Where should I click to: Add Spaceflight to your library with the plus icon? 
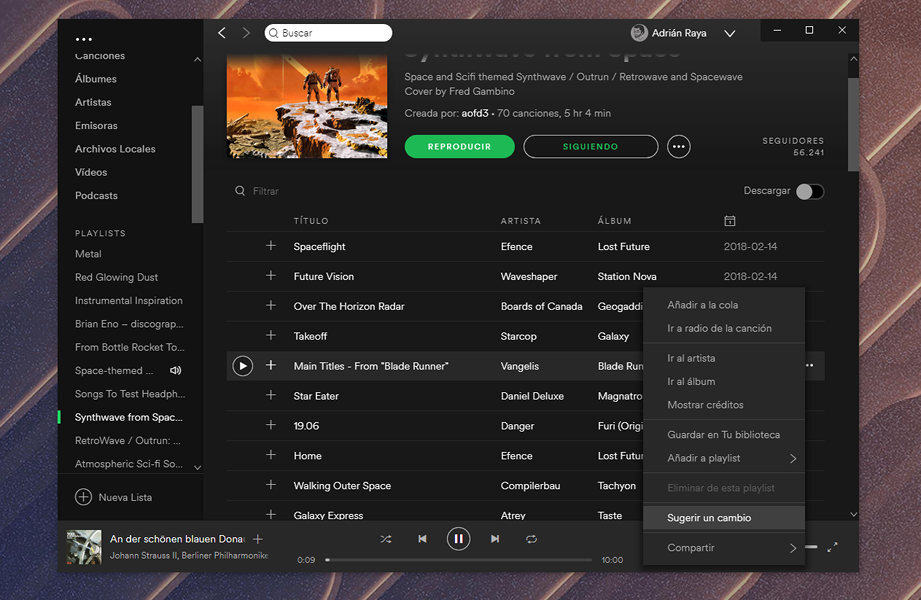tap(270, 246)
